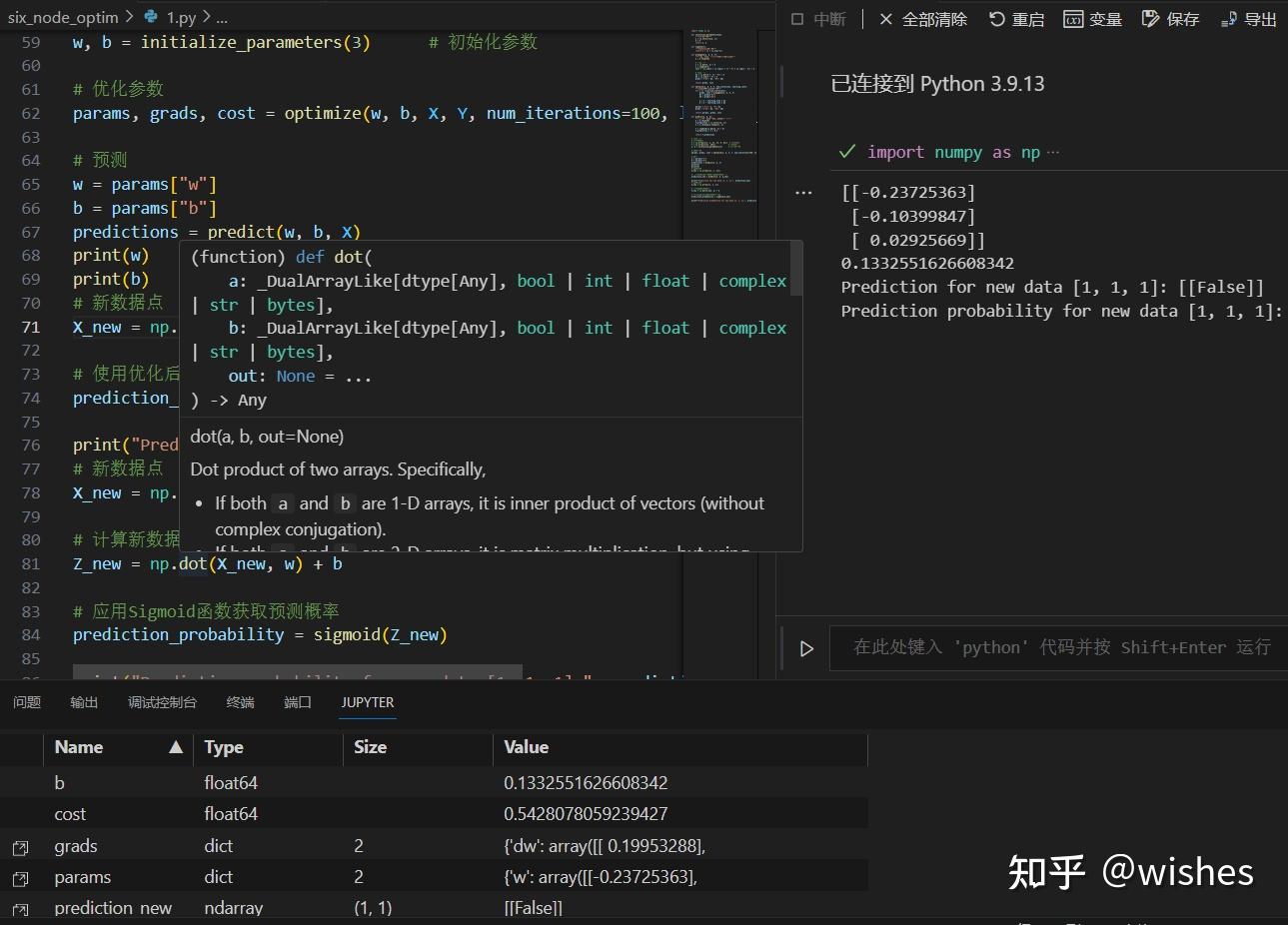Open data viewer for the params dict
The image size is (1288, 925).
tap(21, 876)
